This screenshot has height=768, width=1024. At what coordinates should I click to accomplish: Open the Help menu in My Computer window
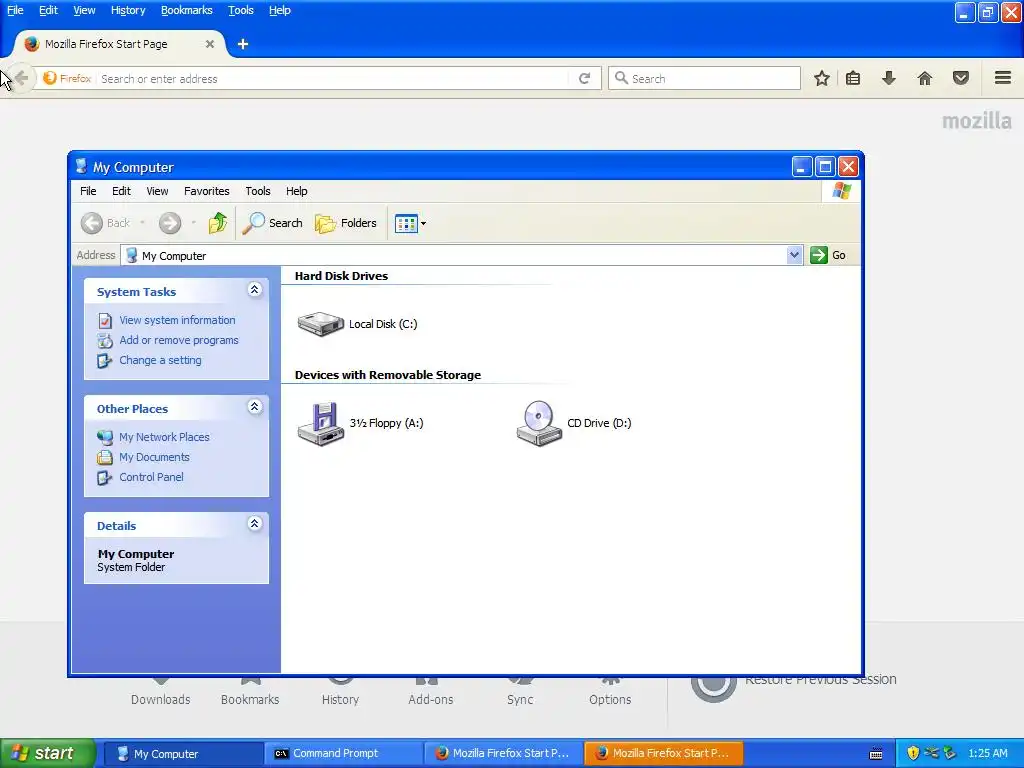pyautogui.click(x=296, y=191)
